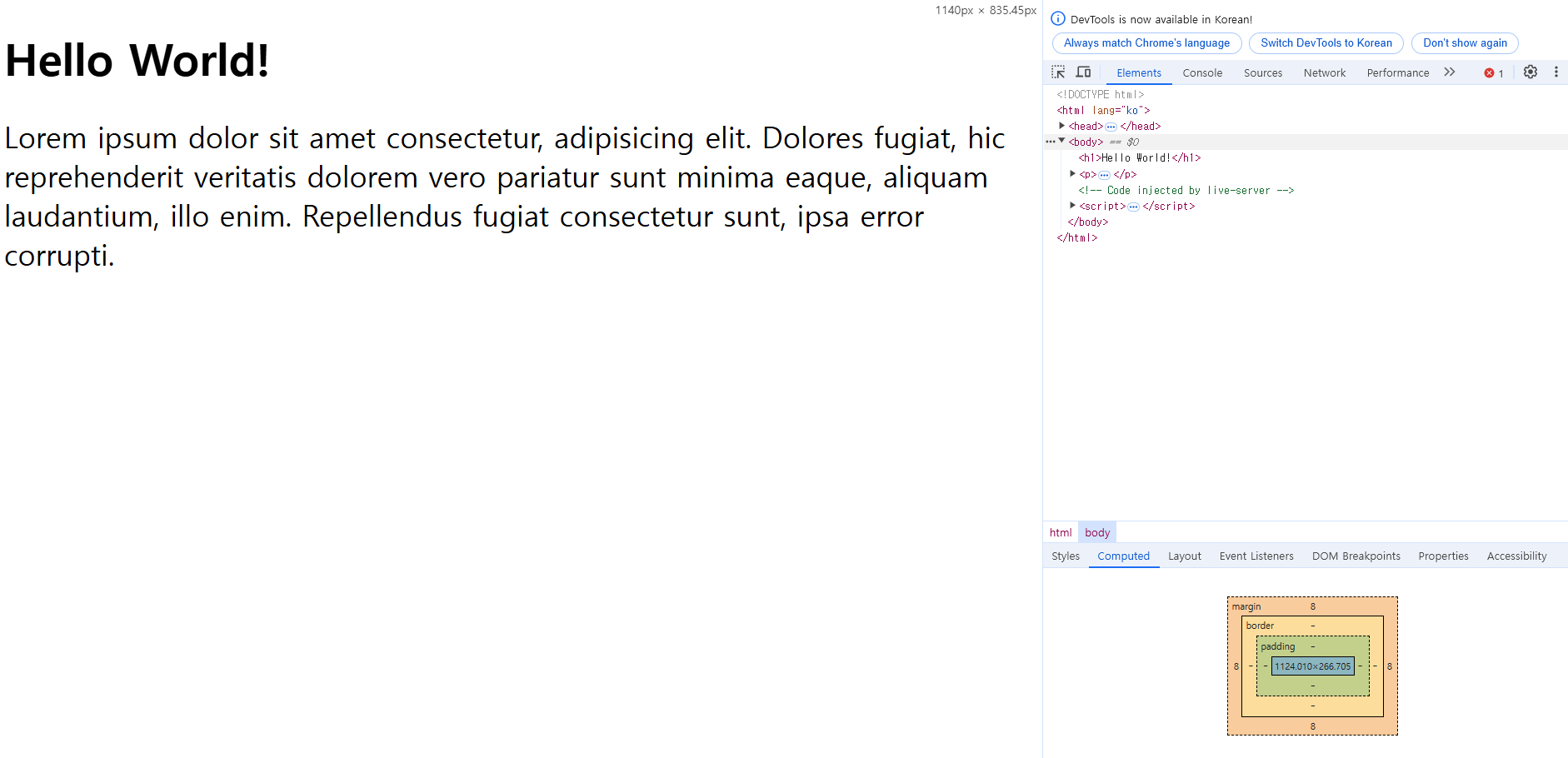Switch to the Styles pane tab

[x=1066, y=556]
